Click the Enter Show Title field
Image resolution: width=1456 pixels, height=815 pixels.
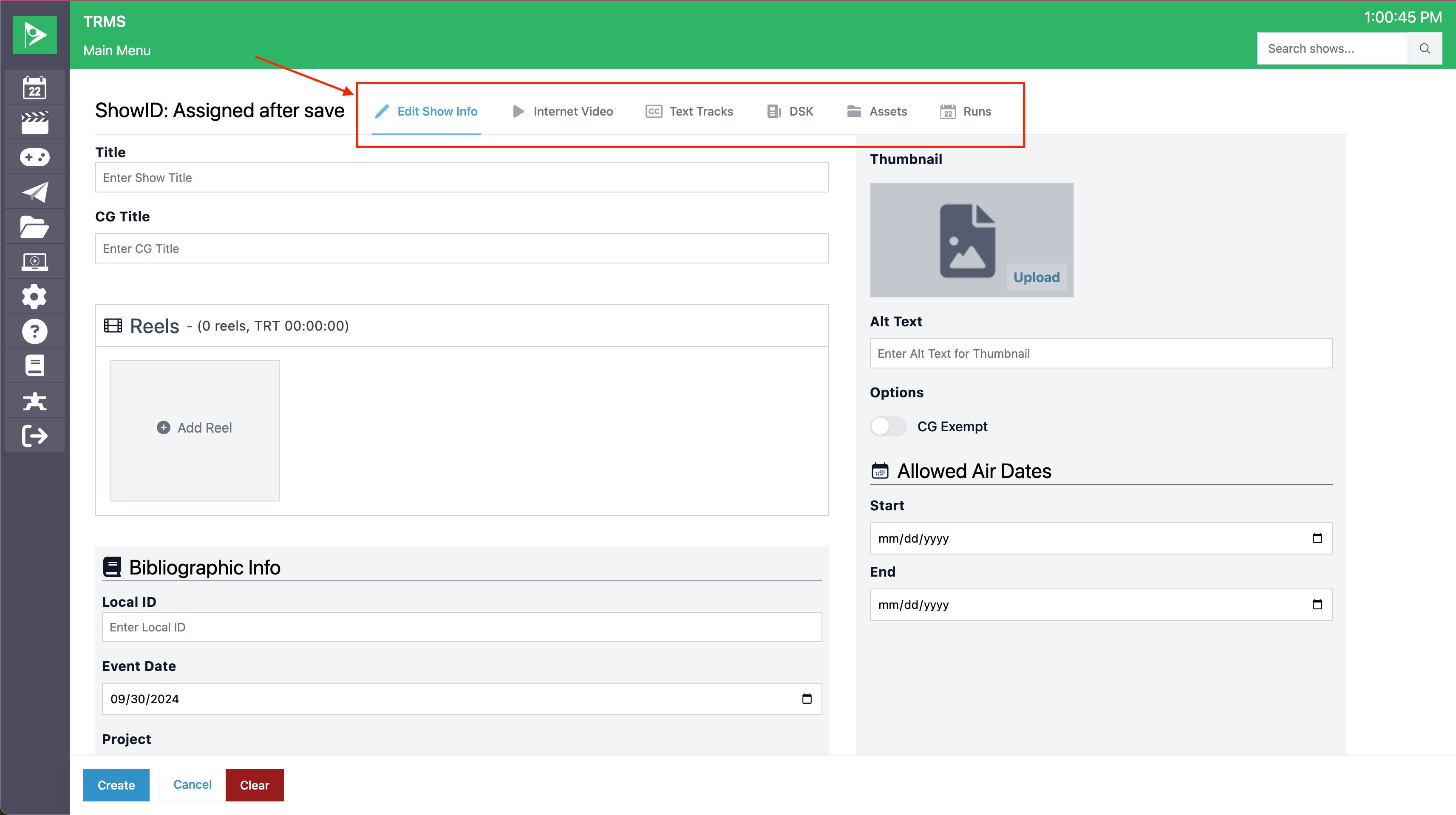click(x=461, y=178)
